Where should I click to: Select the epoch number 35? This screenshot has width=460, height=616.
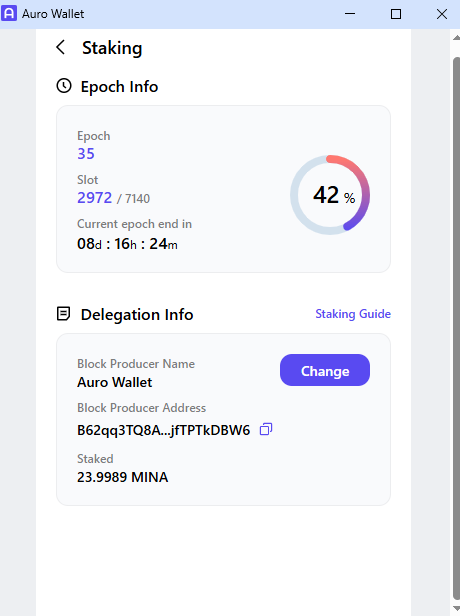[x=86, y=153]
